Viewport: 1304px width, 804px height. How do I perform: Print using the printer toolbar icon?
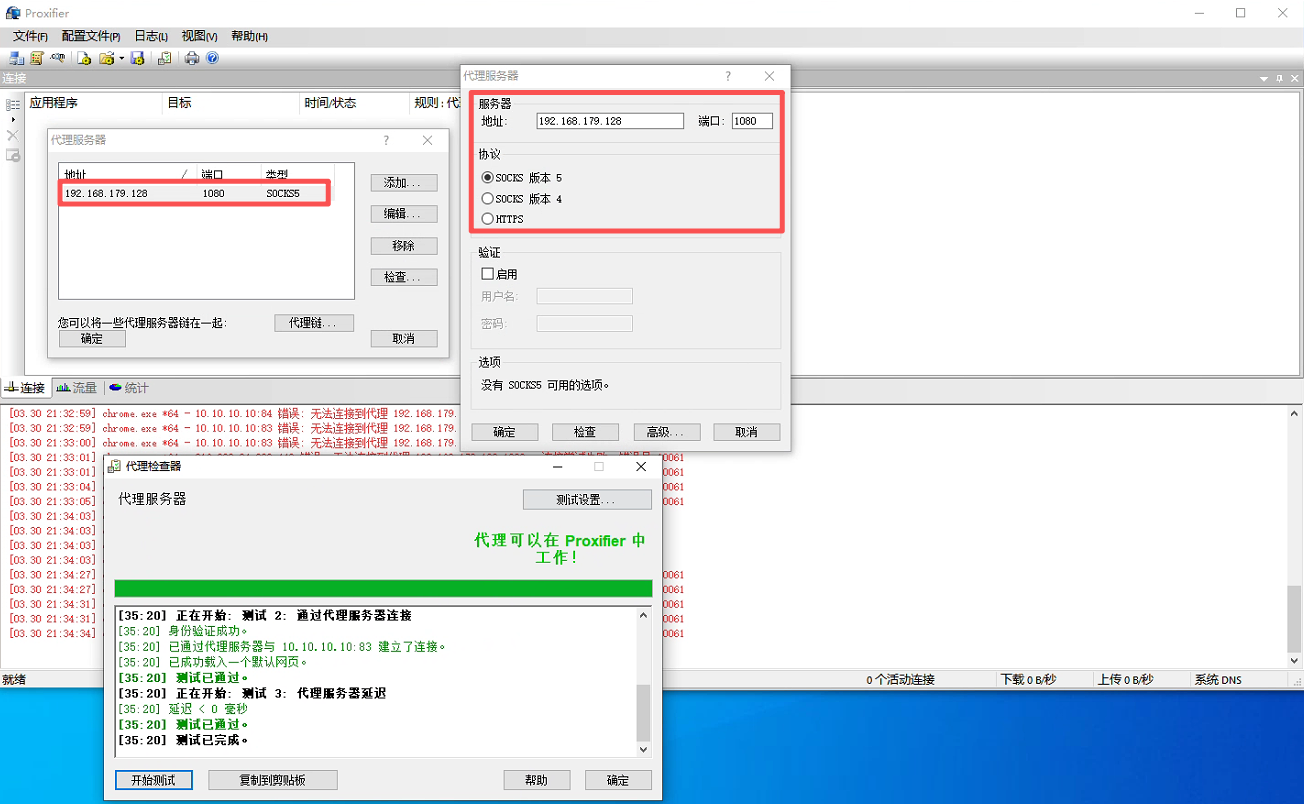[x=192, y=58]
